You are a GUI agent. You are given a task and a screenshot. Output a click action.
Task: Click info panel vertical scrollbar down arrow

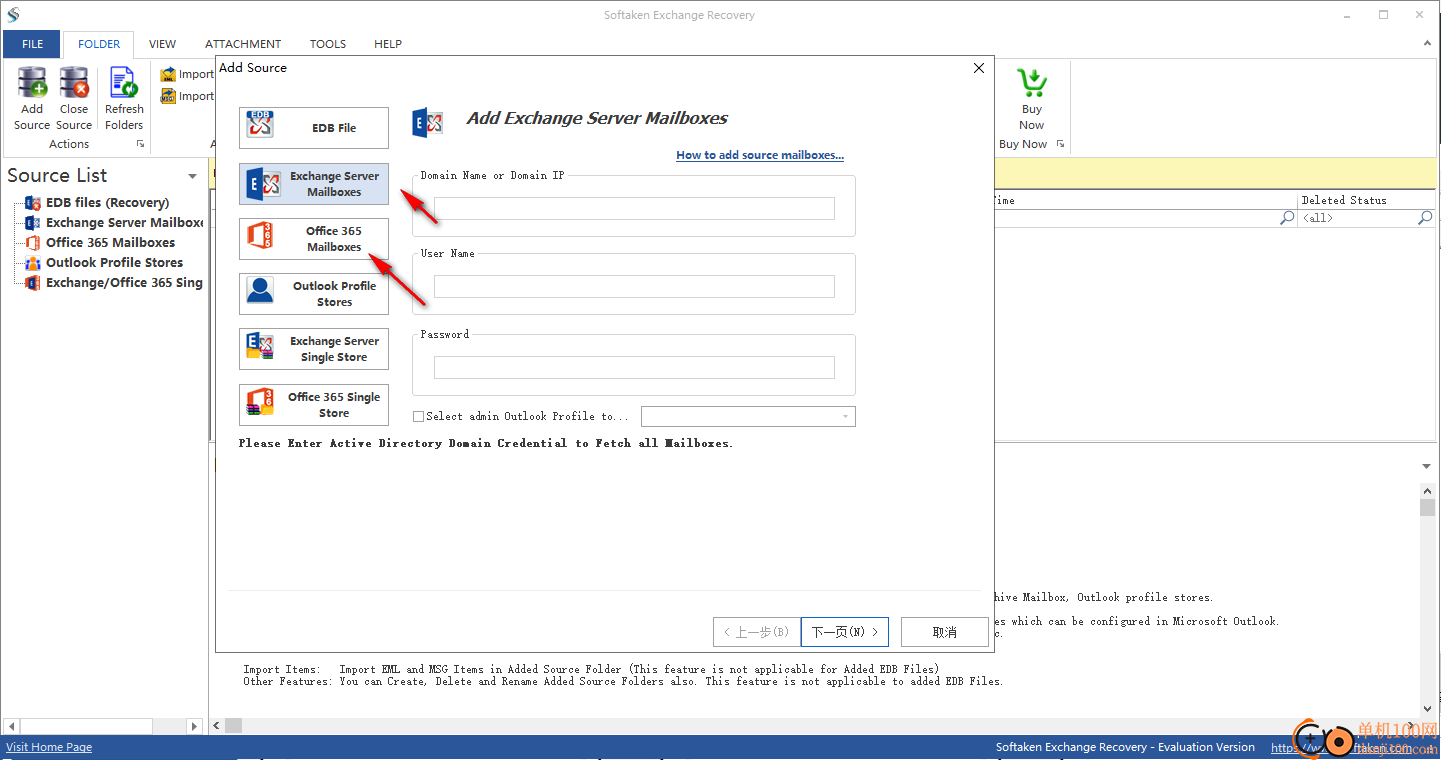click(1427, 708)
